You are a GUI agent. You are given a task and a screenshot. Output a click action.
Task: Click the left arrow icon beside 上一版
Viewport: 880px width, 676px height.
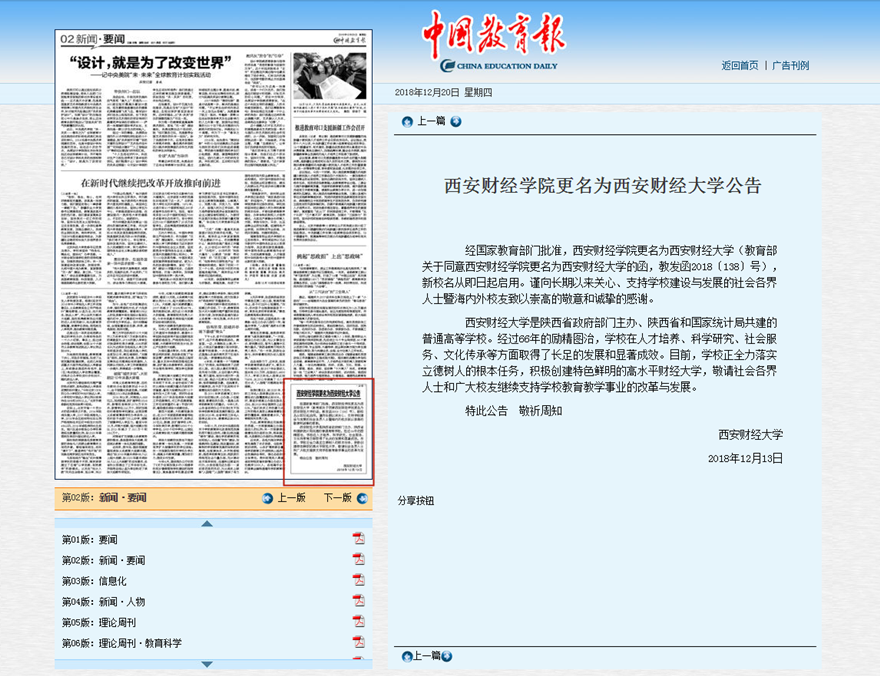268,498
